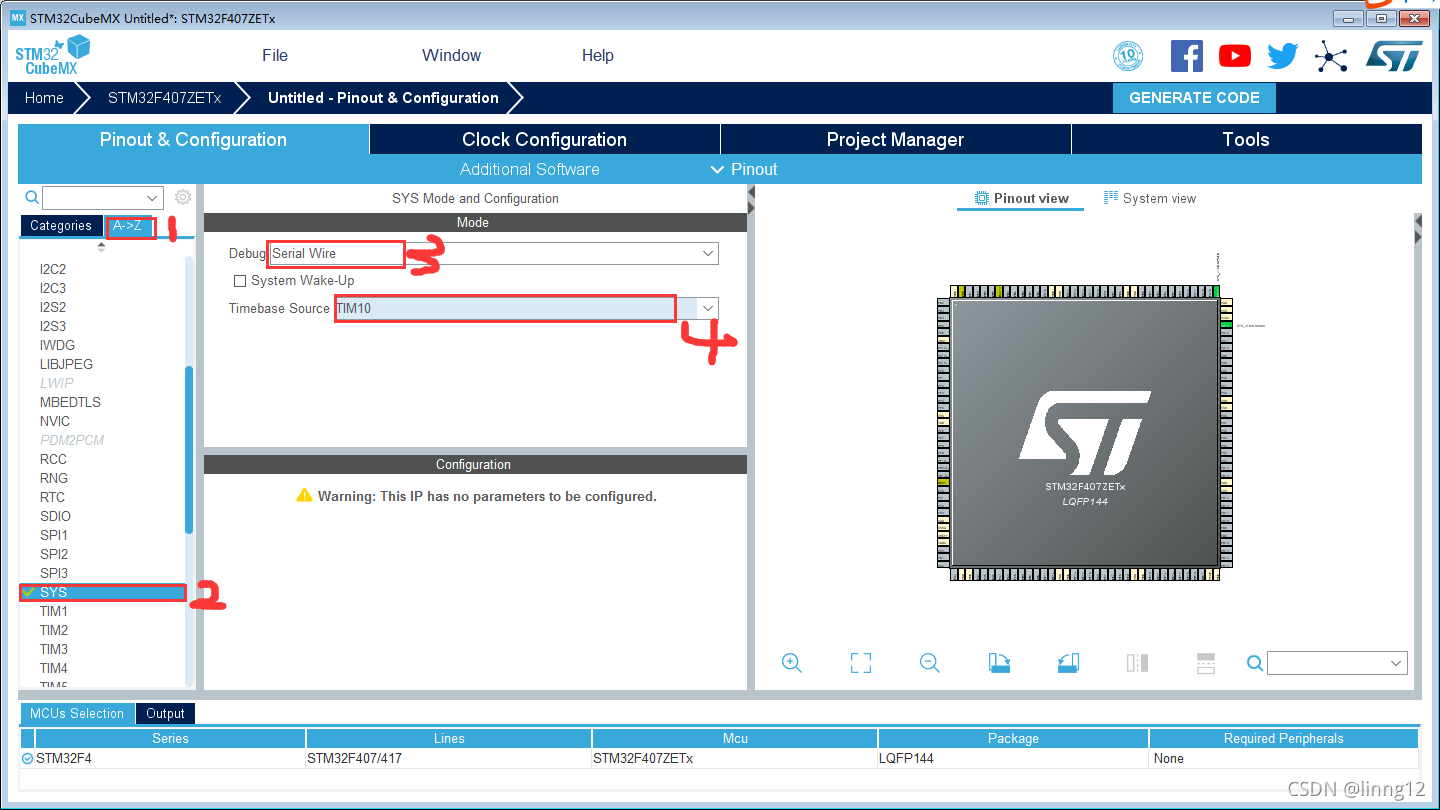Image resolution: width=1440 pixels, height=810 pixels.
Task: Open the Timebase Source dropdown
Action: pos(708,308)
